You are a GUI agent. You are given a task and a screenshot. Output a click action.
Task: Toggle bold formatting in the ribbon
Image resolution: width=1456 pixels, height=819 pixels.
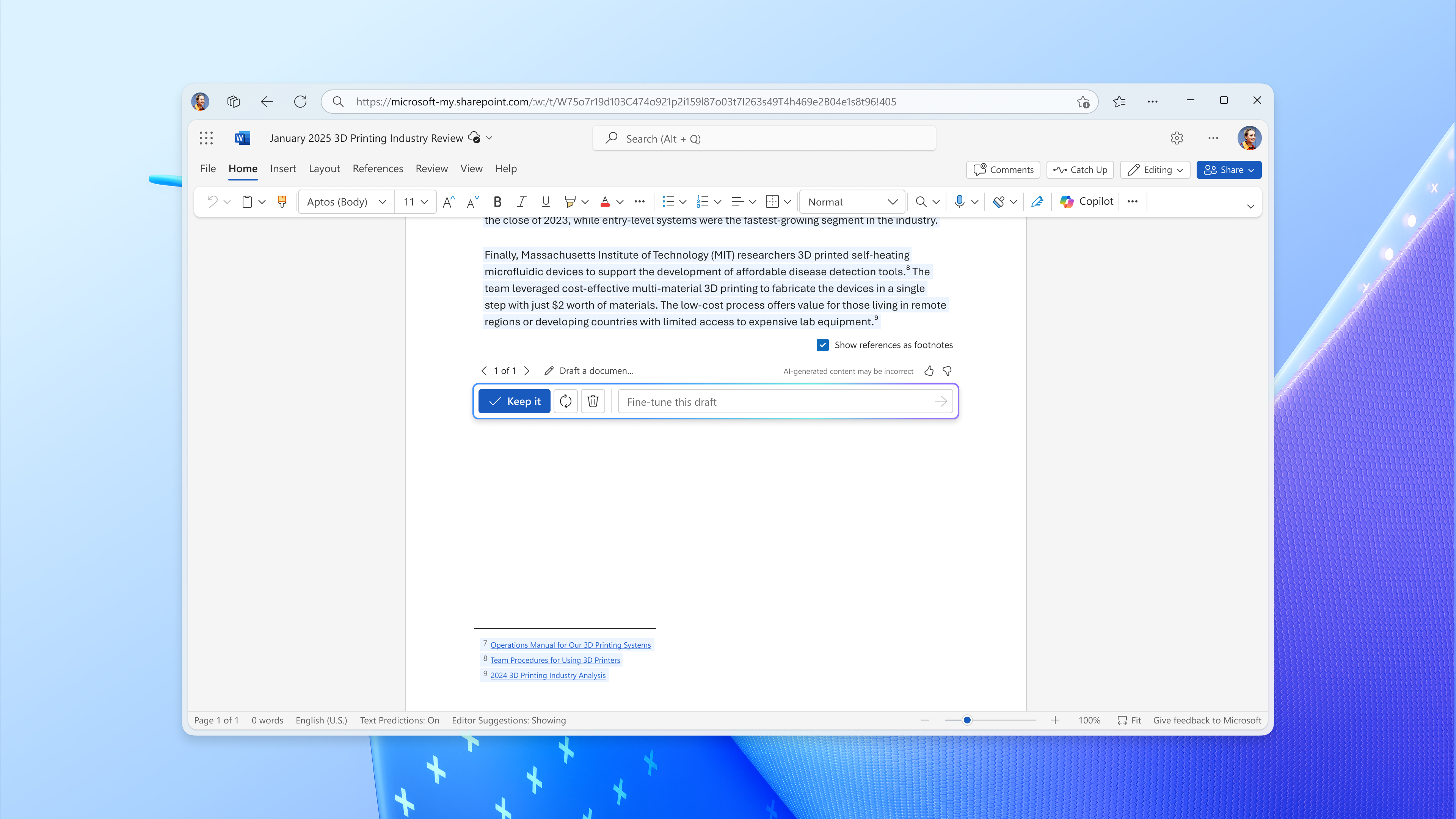tap(497, 202)
